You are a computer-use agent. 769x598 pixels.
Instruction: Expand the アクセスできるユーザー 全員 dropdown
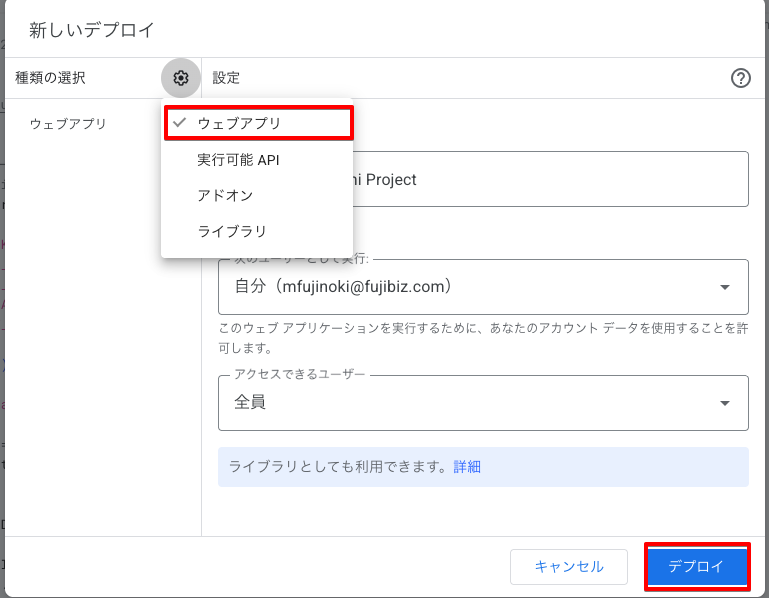point(483,403)
